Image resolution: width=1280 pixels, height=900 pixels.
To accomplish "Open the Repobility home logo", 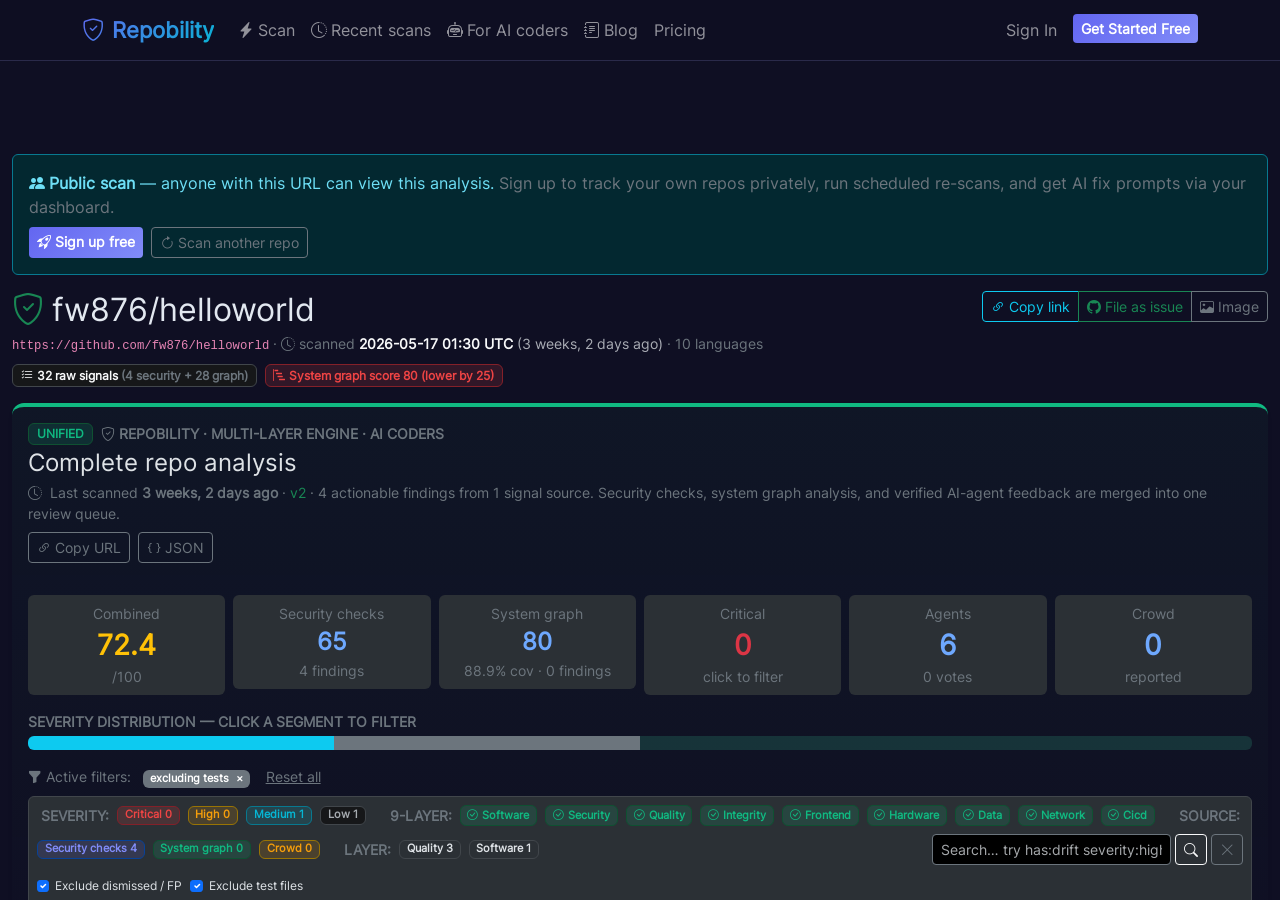I will [x=148, y=30].
